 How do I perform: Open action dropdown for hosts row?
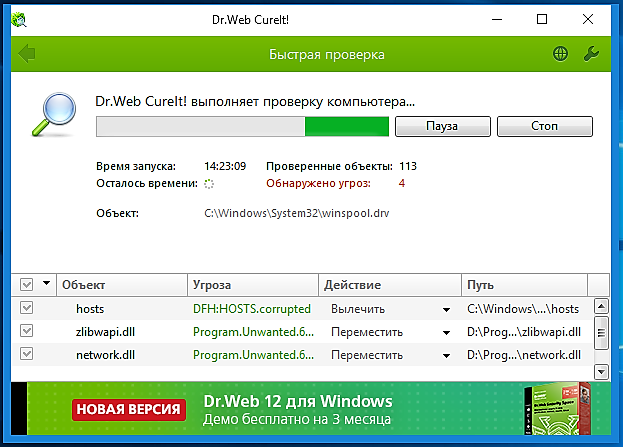point(447,310)
